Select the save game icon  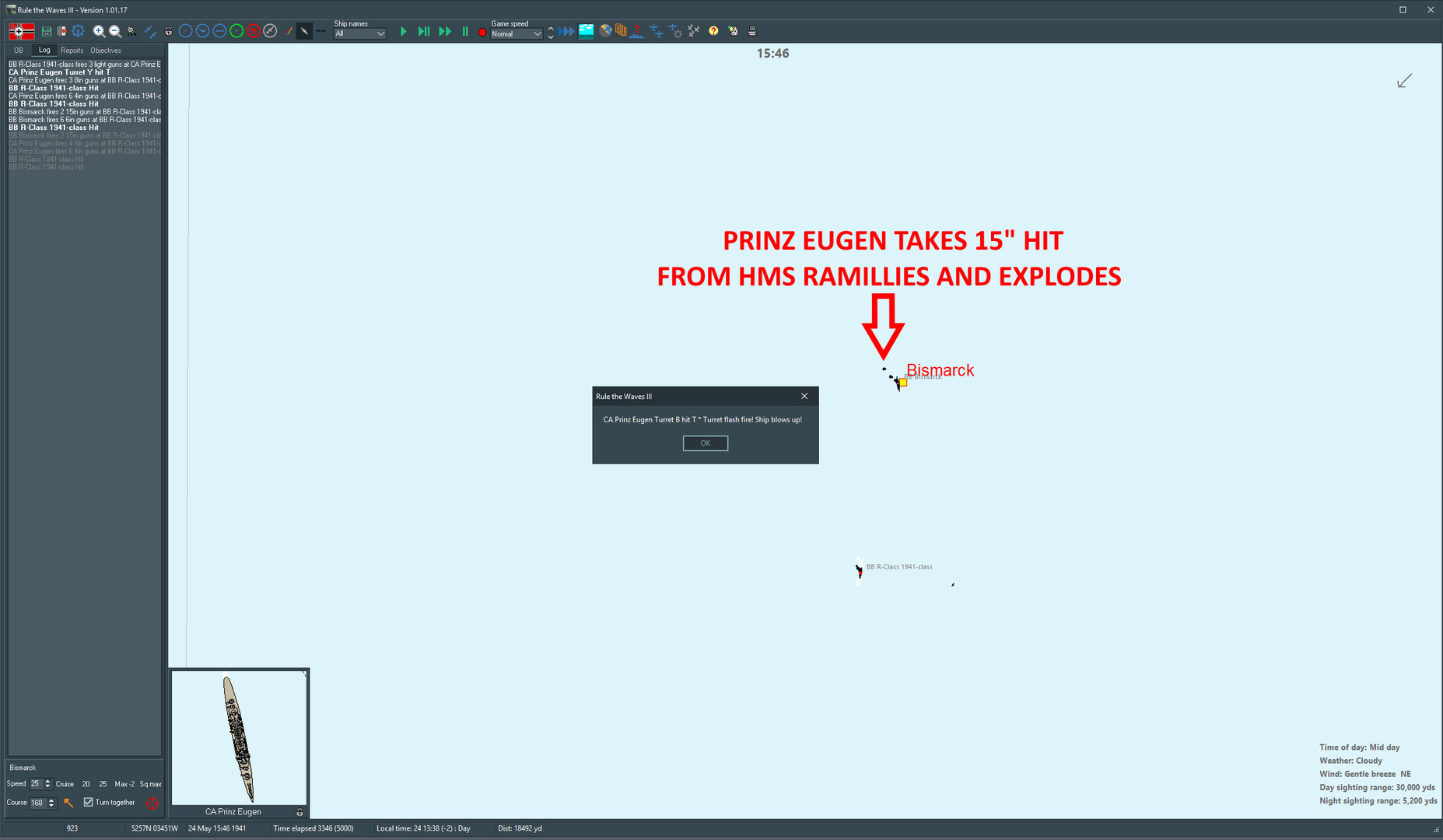point(46,31)
